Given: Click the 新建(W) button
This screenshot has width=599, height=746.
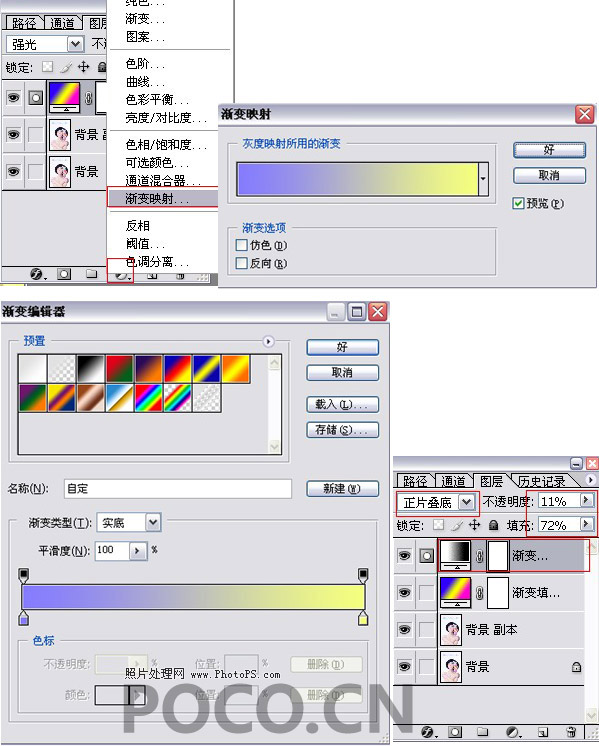Looking at the screenshot, I should [x=343, y=489].
